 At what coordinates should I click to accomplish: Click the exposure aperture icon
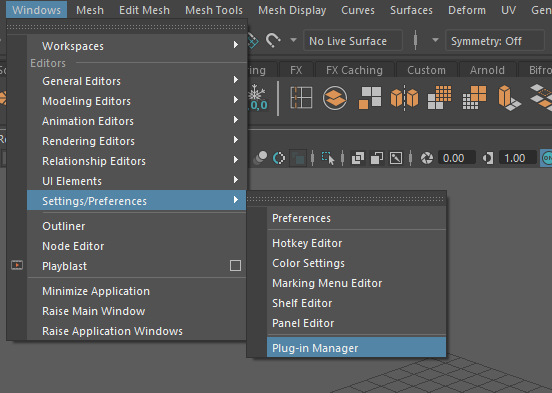[427, 158]
